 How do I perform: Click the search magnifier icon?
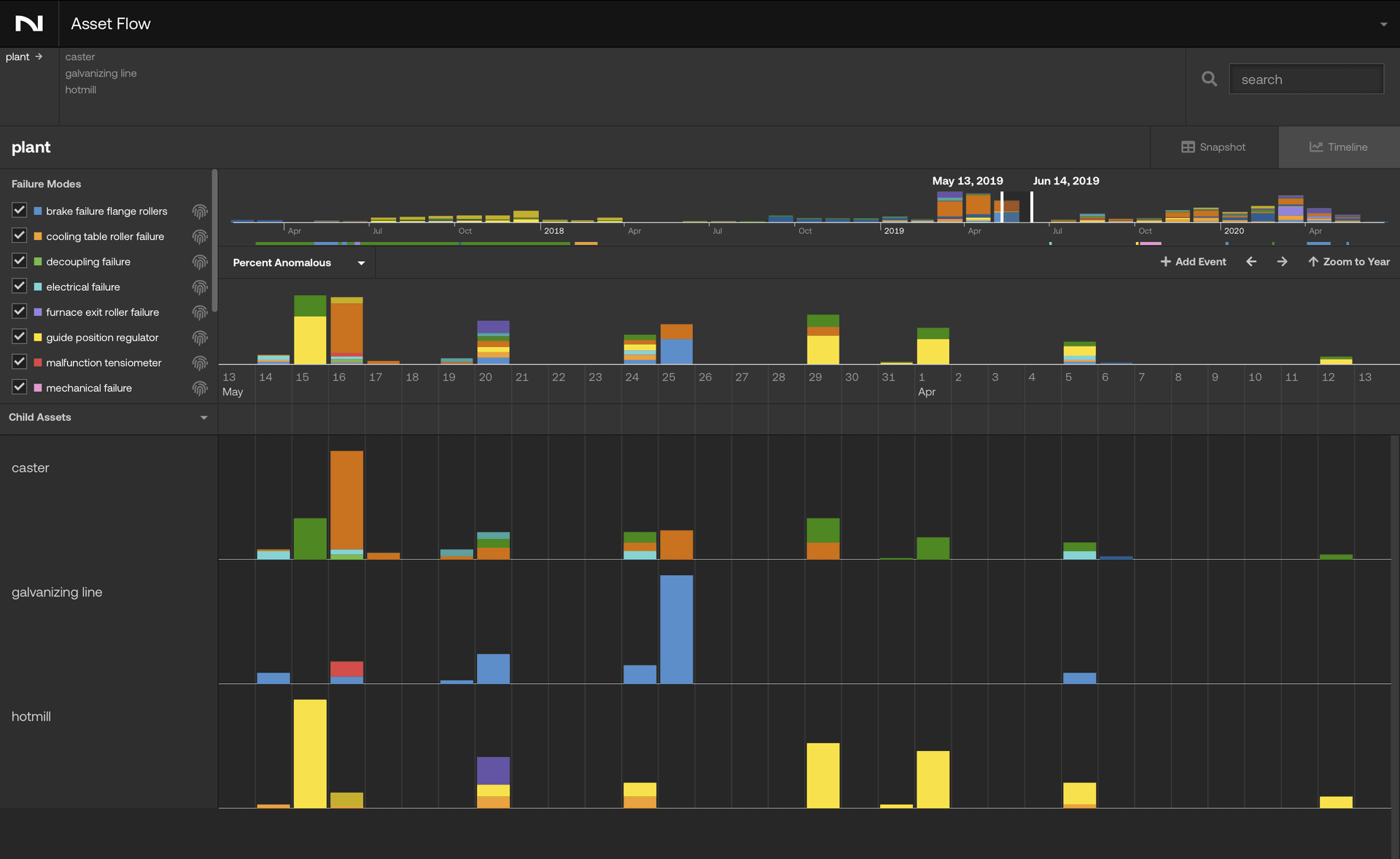click(1209, 79)
